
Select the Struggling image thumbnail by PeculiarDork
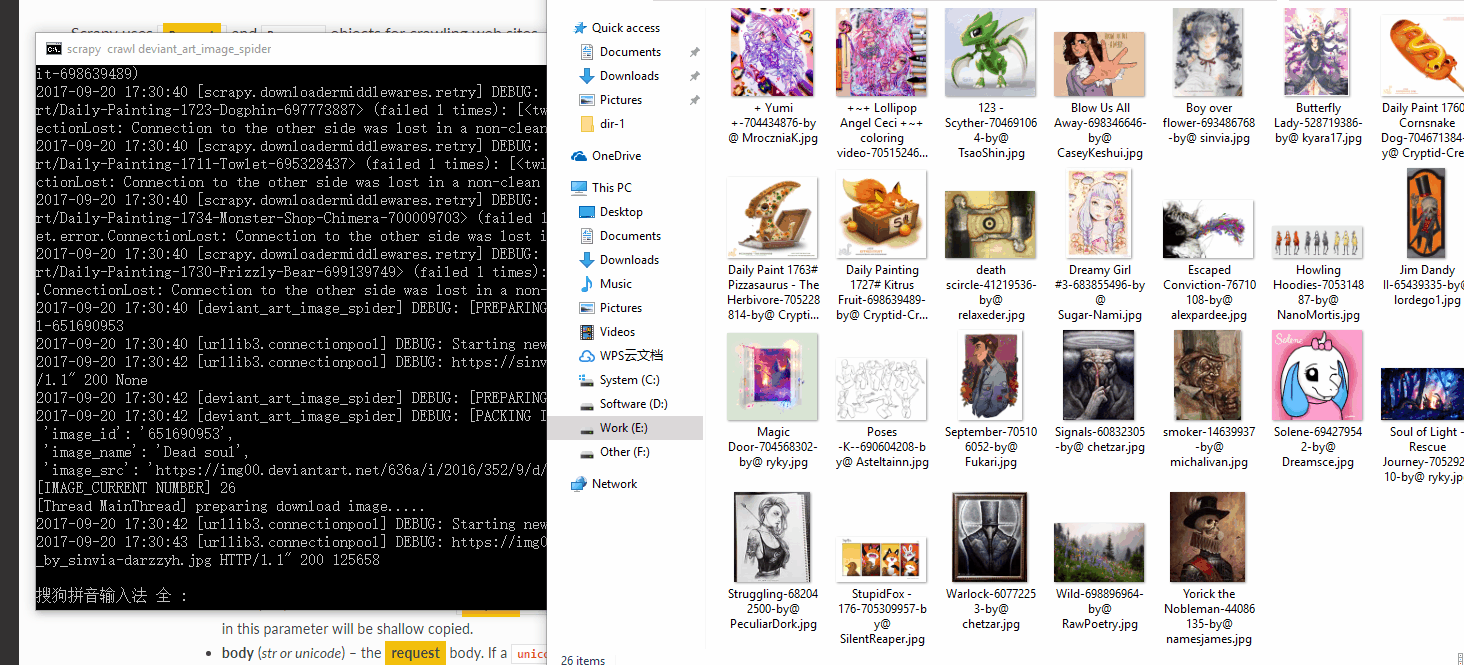[x=773, y=538]
